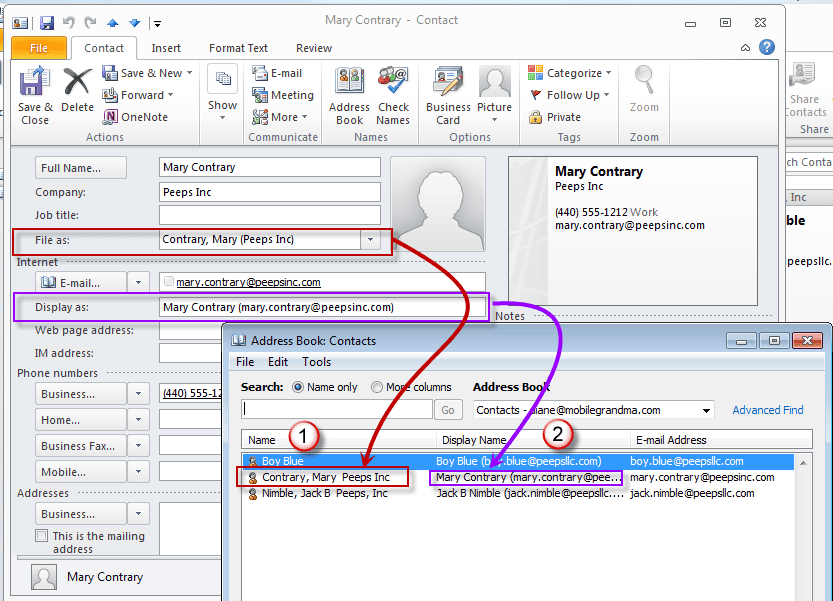The image size is (833, 601).
Task: Open the Home phone type dropdown
Action: [x=139, y=420]
